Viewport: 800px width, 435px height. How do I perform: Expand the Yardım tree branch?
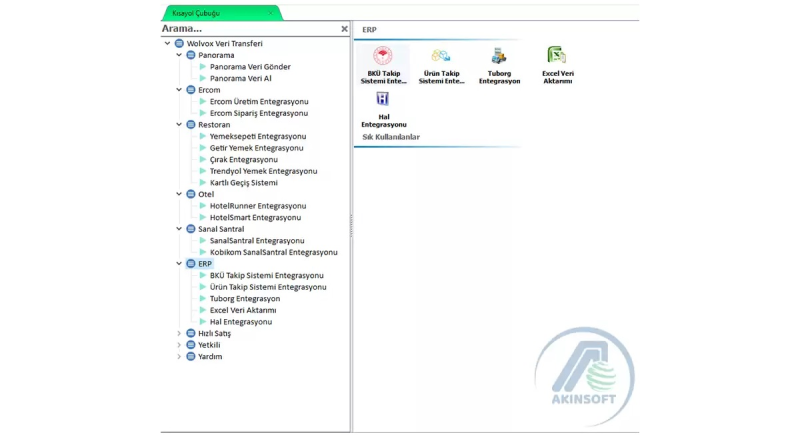coord(179,356)
